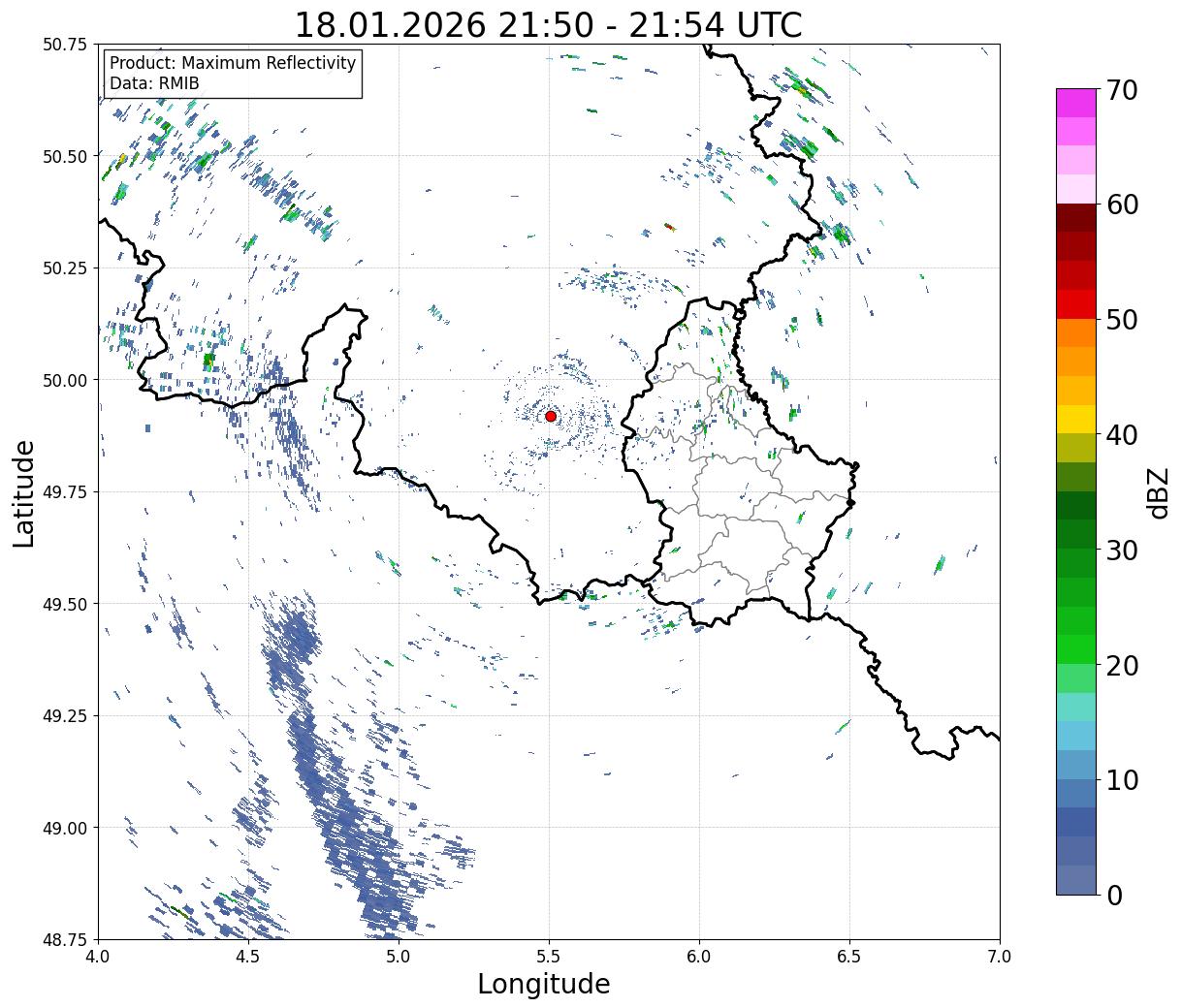Click the red radar location marker
The image size is (1182, 1008).
(551, 416)
